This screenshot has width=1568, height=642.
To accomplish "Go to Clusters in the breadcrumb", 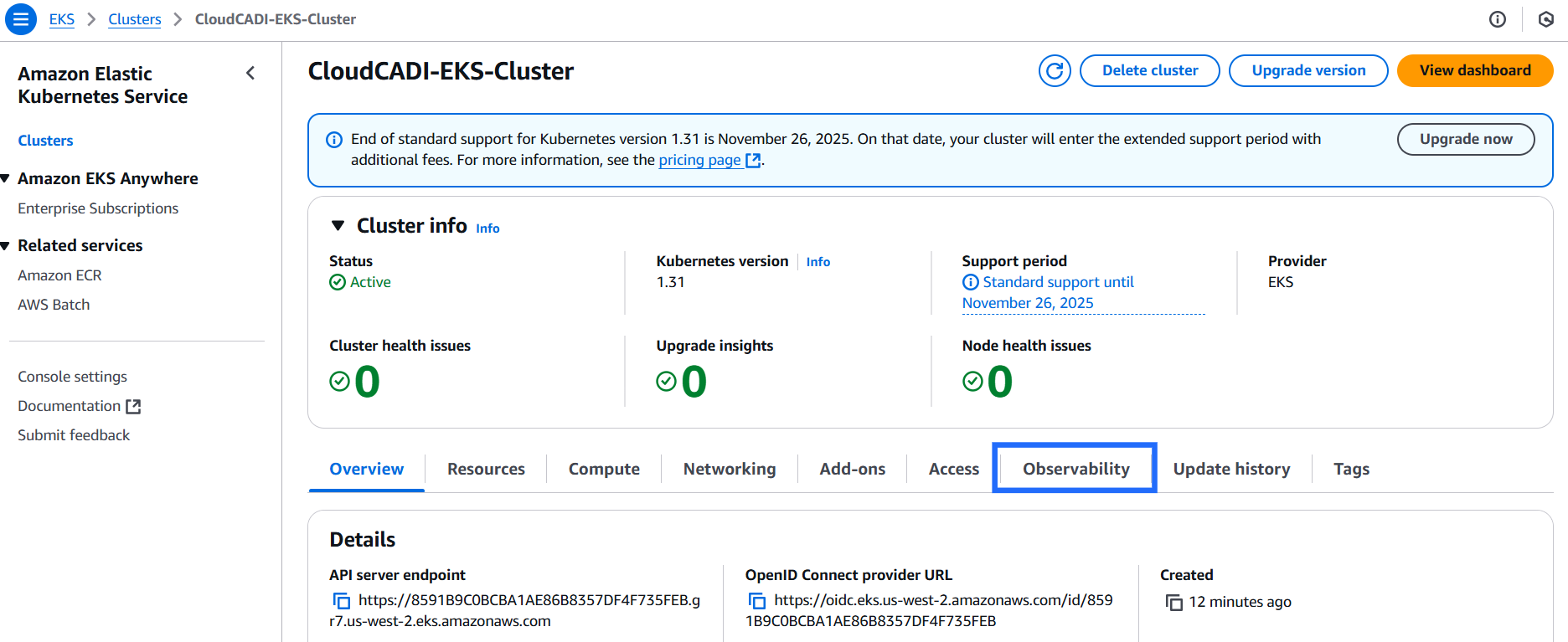I will tap(134, 19).
